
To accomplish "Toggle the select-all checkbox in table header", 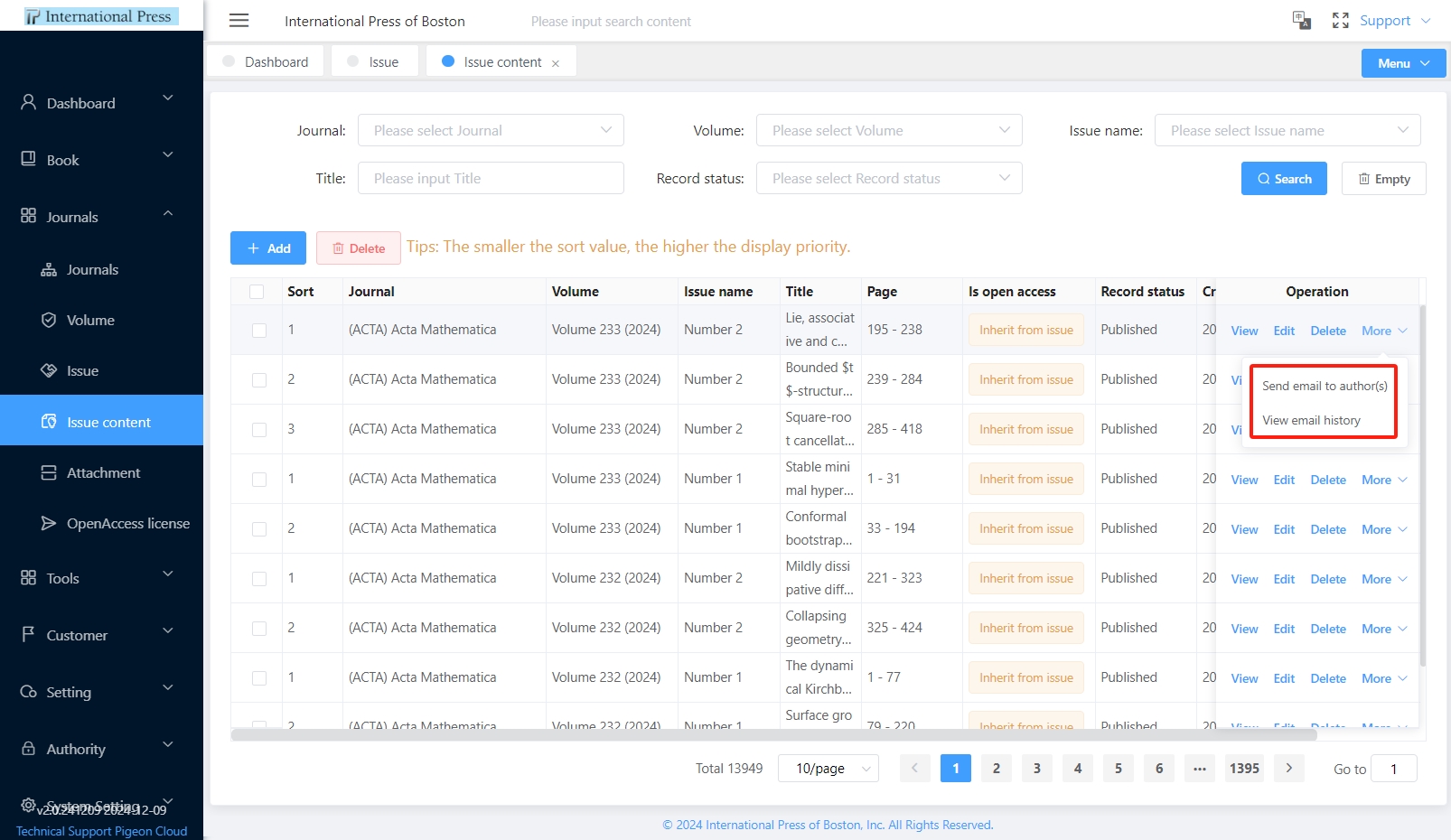I will (257, 292).
